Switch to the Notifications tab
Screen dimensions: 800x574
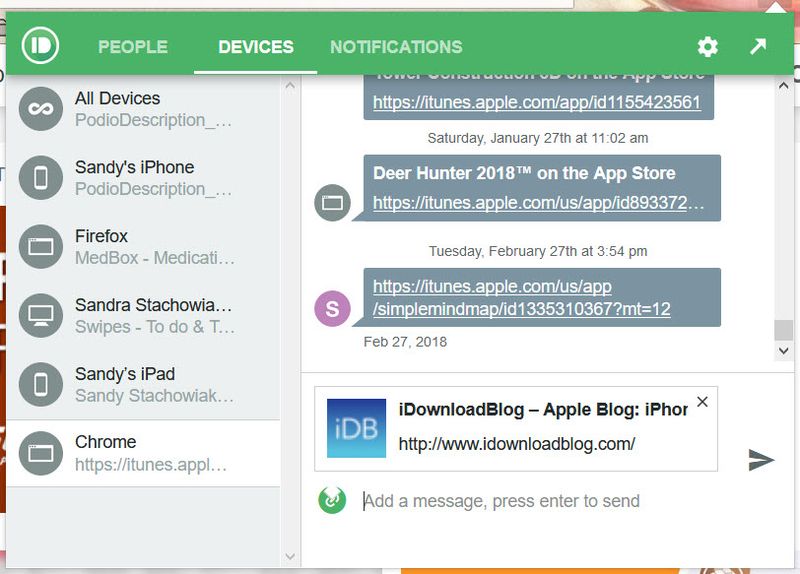point(396,47)
